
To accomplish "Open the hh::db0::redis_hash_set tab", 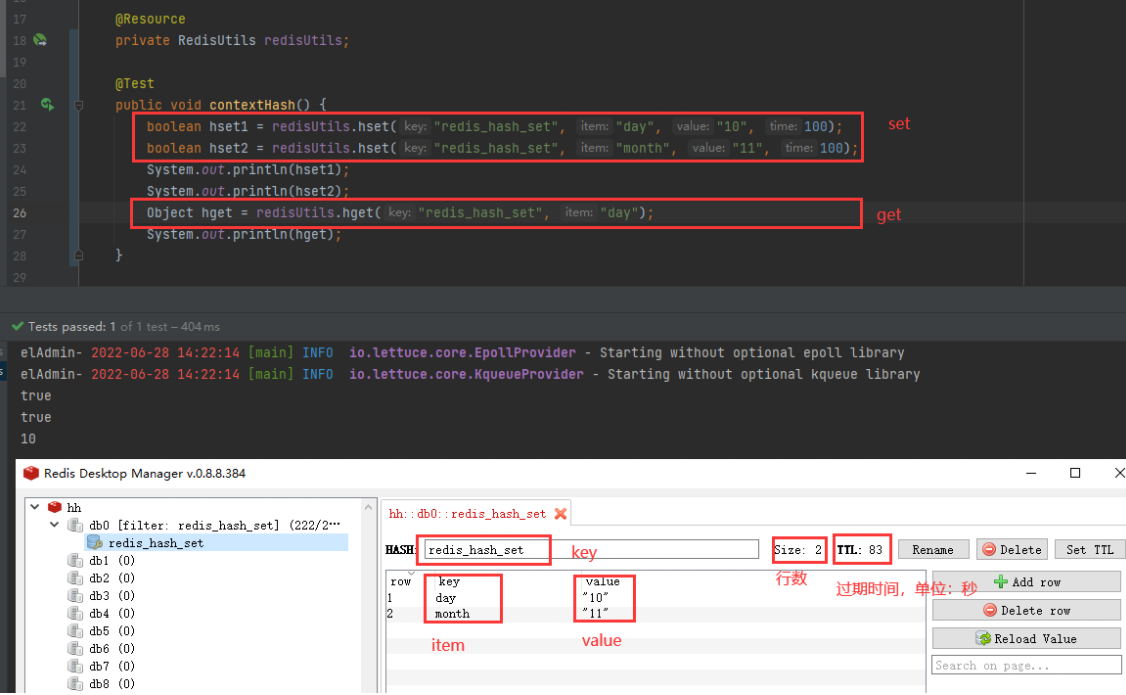I will tap(467, 514).
